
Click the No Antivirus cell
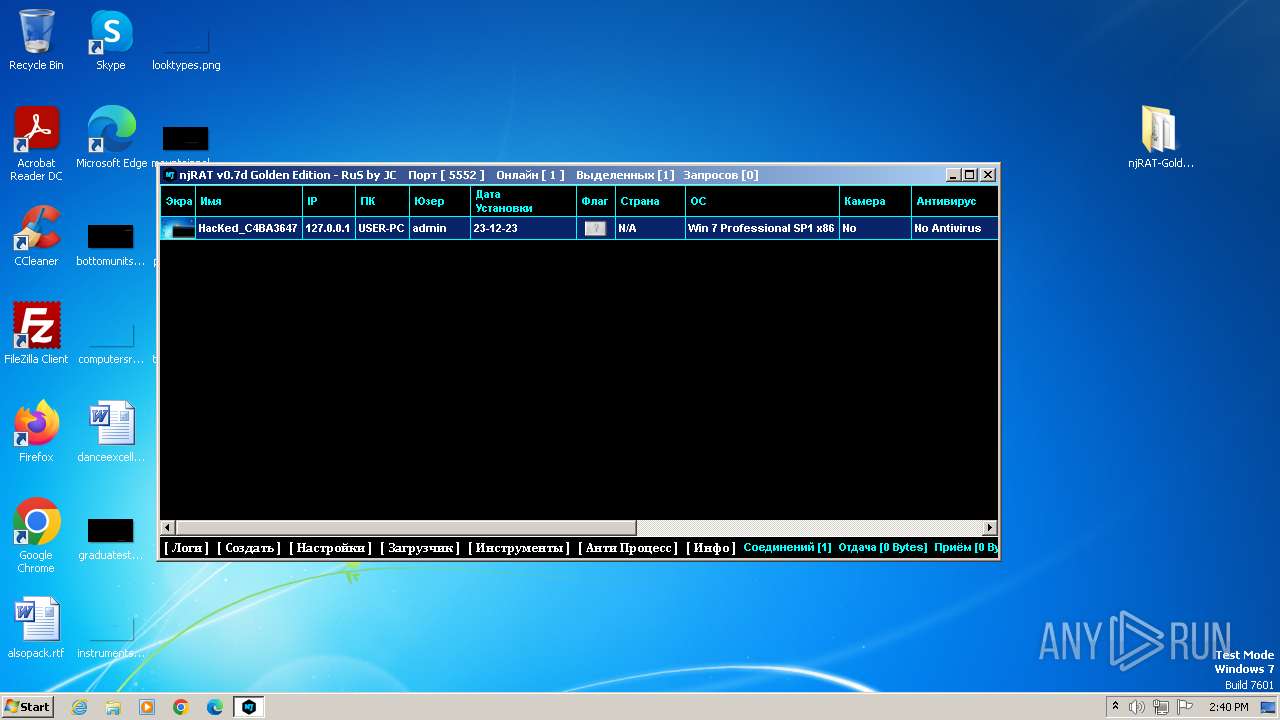tap(954, 228)
